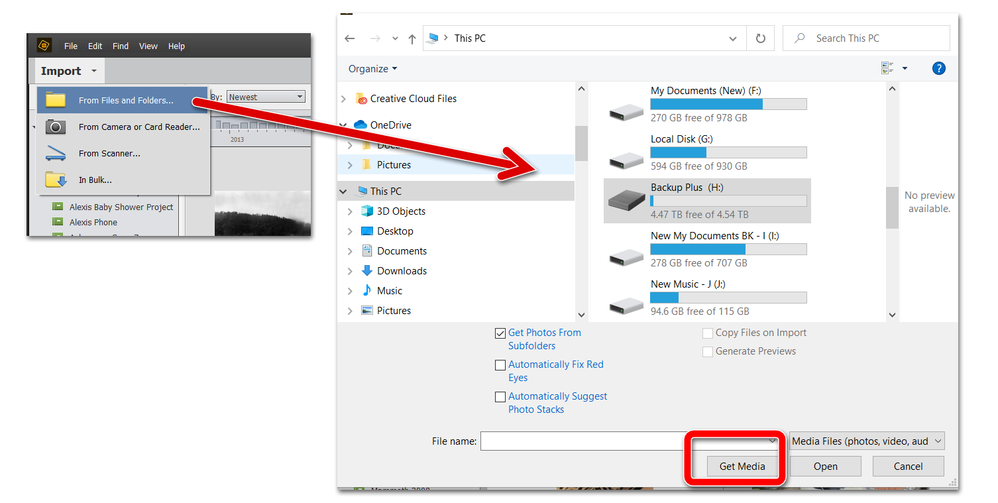Open the Organize dropdown menu
The width and height of the screenshot is (998, 503).
[372, 69]
